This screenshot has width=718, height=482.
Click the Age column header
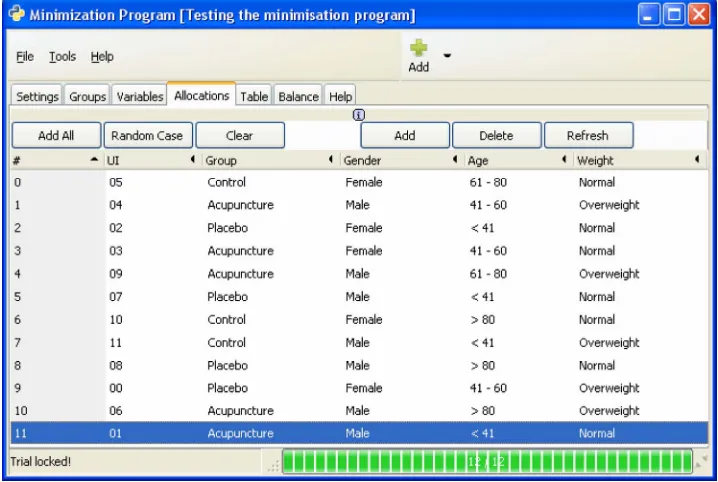point(518,160)
